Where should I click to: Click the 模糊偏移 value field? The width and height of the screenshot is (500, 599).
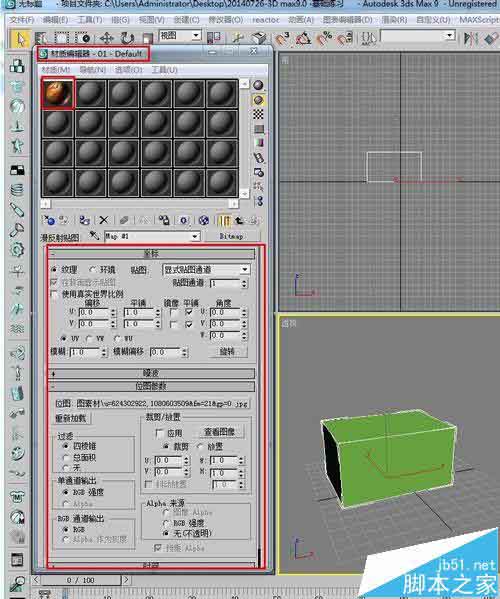[x=165, y=352]
